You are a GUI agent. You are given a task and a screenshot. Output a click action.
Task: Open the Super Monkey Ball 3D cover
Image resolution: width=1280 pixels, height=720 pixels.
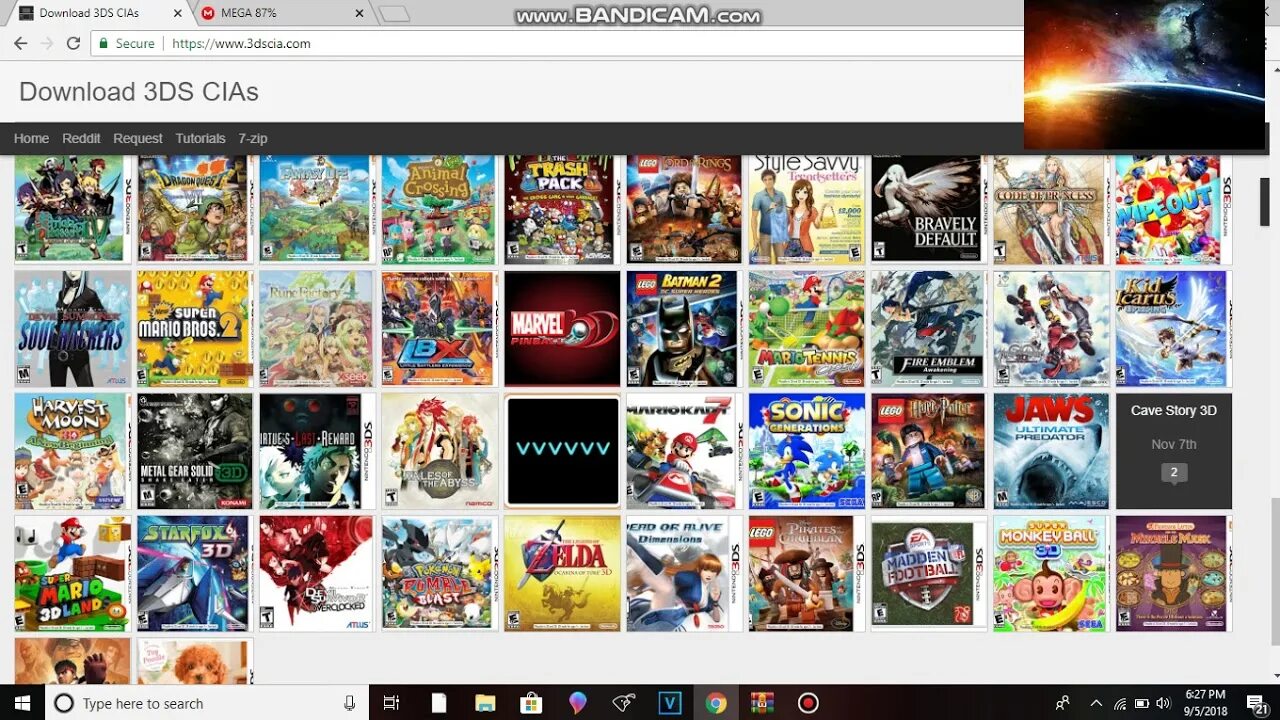coord(1051,574)
